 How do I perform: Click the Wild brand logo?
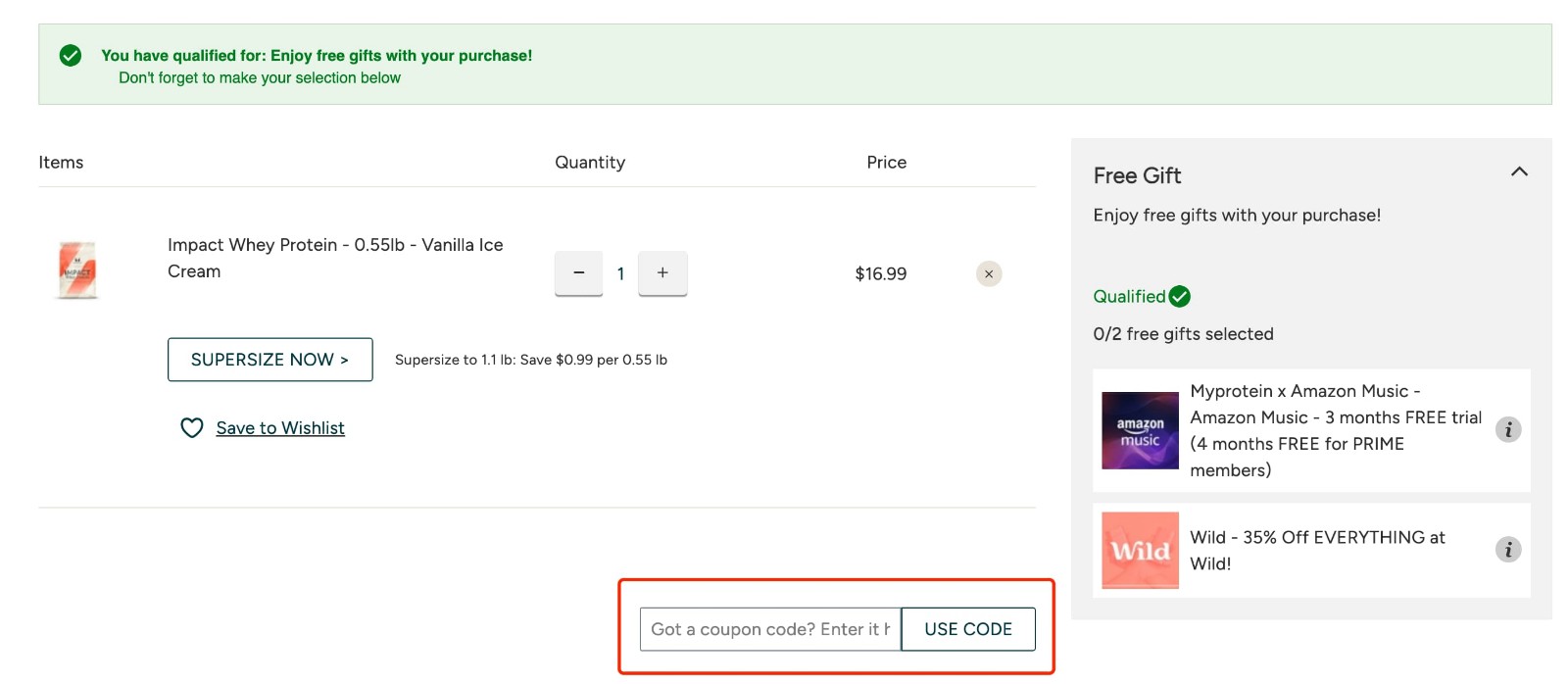click(x=1140, y=550)
